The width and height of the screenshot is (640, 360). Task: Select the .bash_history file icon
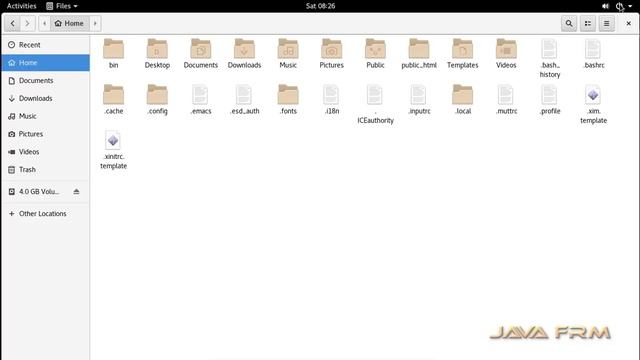pos(549,49)
